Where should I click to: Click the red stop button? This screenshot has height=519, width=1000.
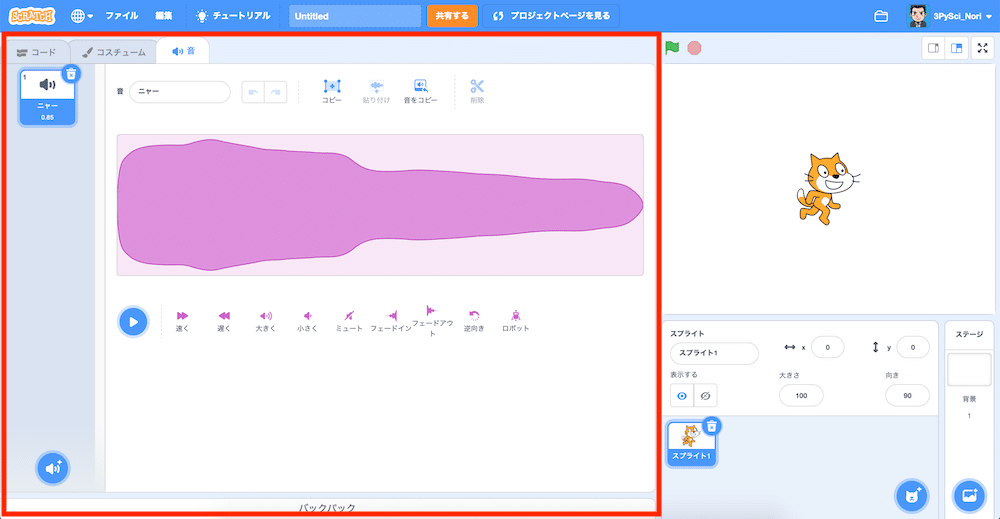click(x=695, y=48)
